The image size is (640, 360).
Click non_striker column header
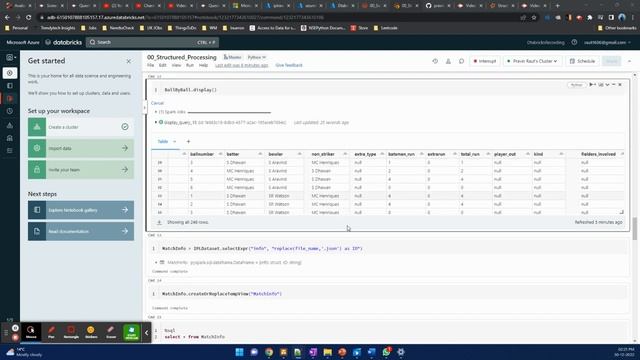tap(323, 154)
